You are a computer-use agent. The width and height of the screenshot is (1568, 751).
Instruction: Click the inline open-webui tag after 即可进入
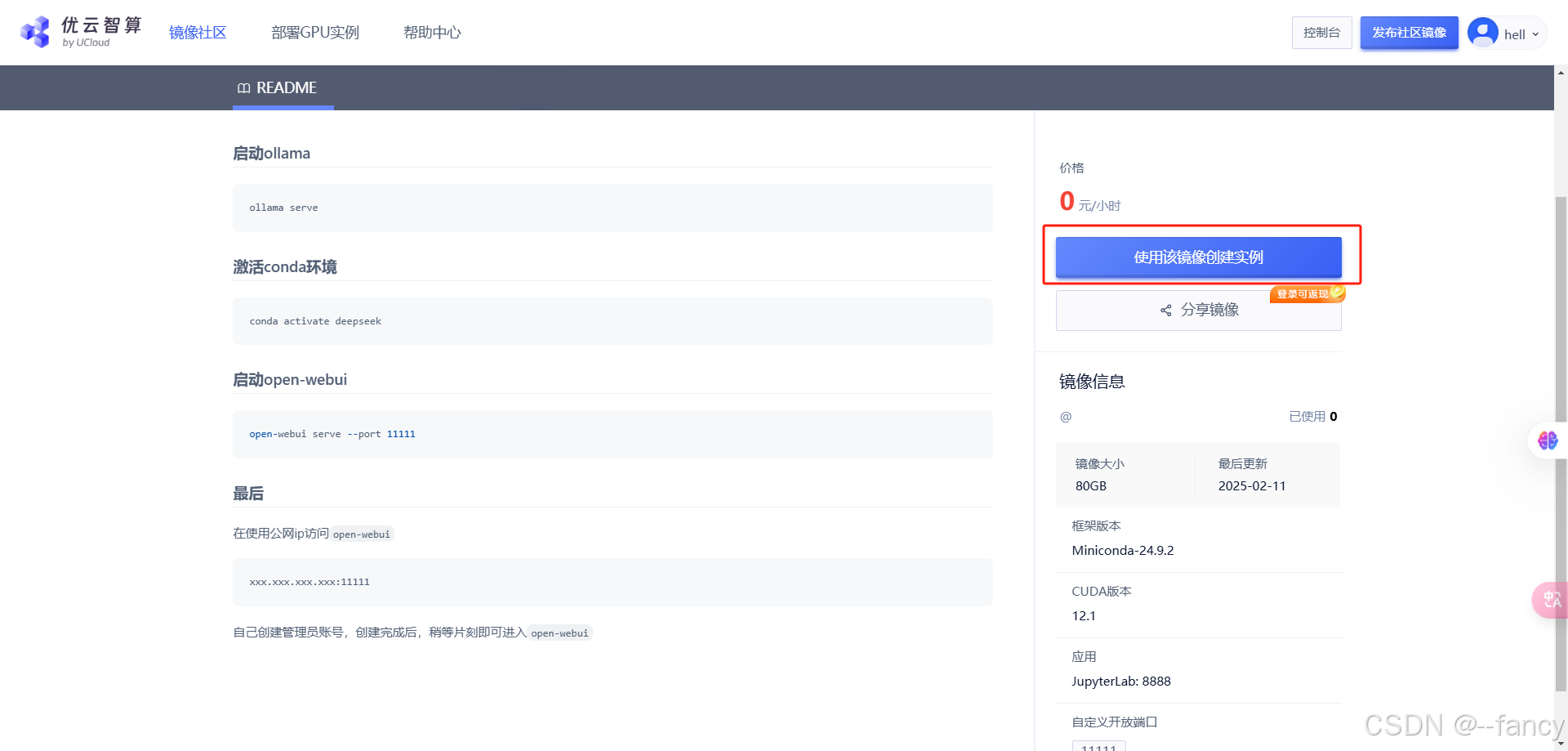pos(559,633)
